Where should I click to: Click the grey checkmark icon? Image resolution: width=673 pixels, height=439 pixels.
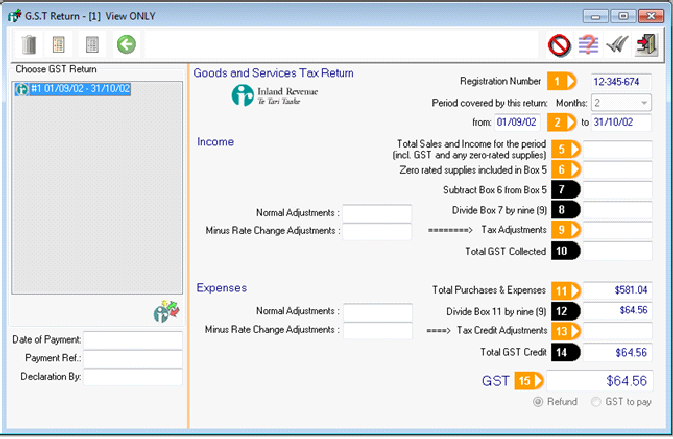click(x=618, y=44)
